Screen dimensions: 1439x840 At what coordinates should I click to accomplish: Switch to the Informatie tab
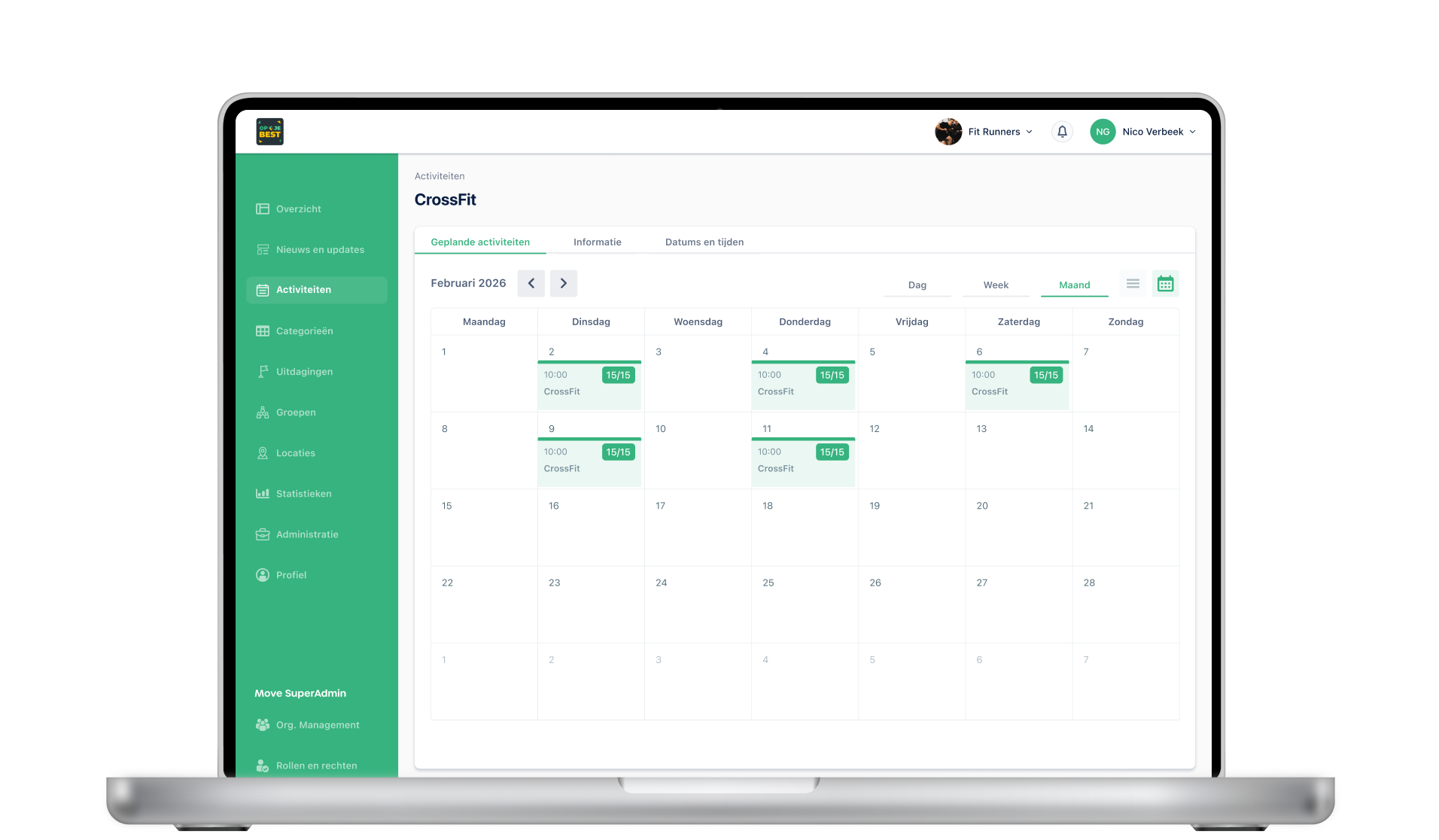[x=597, y=242]
